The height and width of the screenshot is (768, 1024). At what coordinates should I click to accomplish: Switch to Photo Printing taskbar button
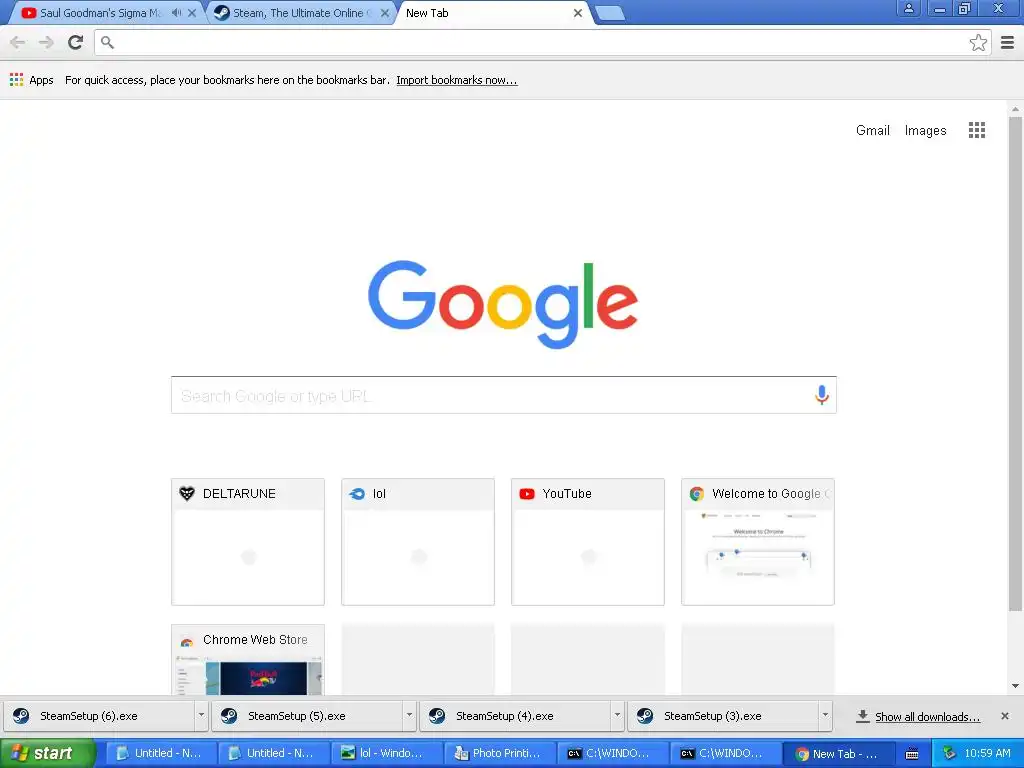click(x=498, y=753)
